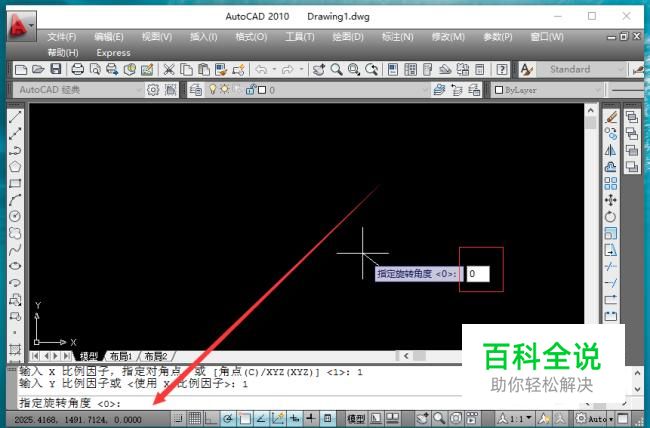The width and height of the screenshot is (650, 428).
Task: Open the AutoCAD application menu button
Action: tap(21, 26)
